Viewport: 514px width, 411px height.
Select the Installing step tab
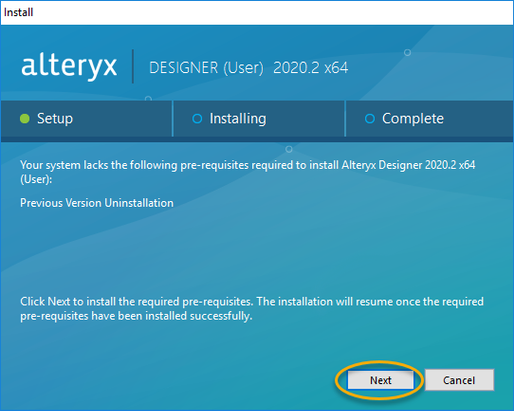(259, 119)
